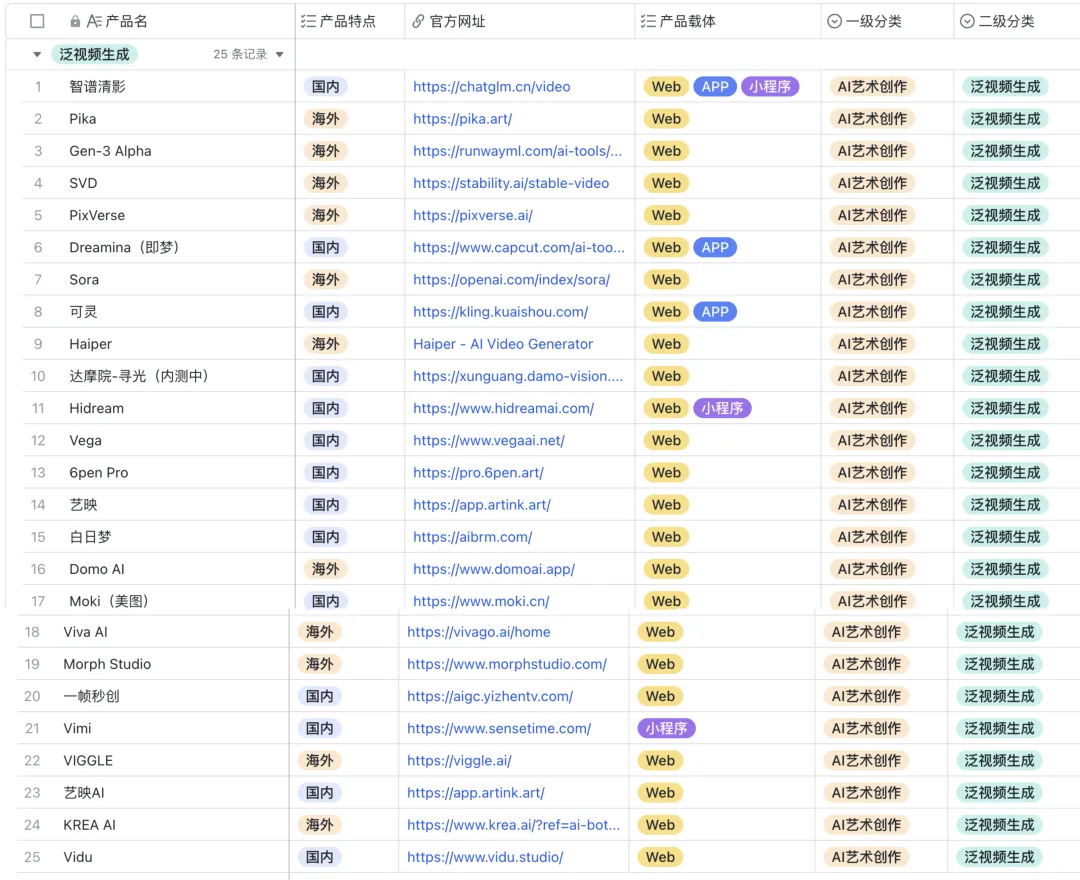The image size is (1080, 880).
Task: Click the 小程序 tag in Vimi row
Action: point(666,729)
